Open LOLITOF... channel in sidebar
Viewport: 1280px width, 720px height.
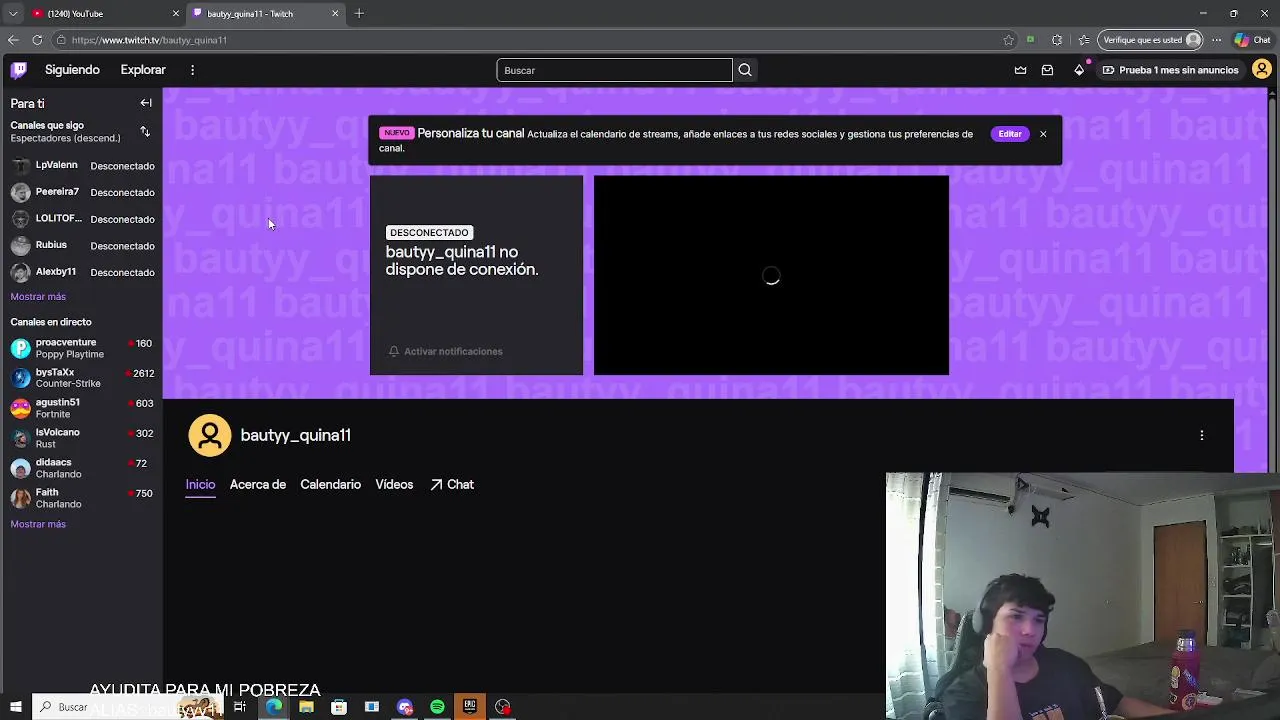(x=82, y=219)
